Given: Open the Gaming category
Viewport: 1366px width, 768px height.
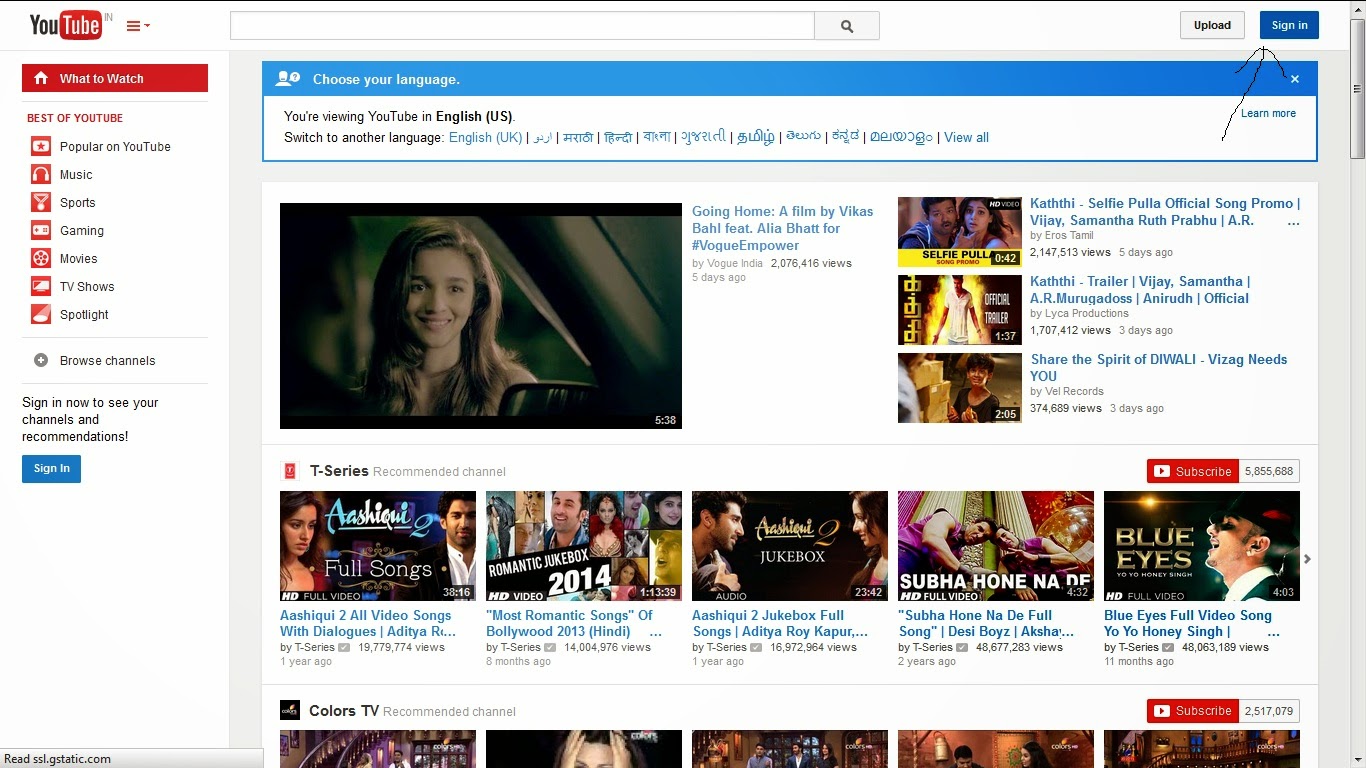Looking at the screenshot, I should [x=82, y=230].
